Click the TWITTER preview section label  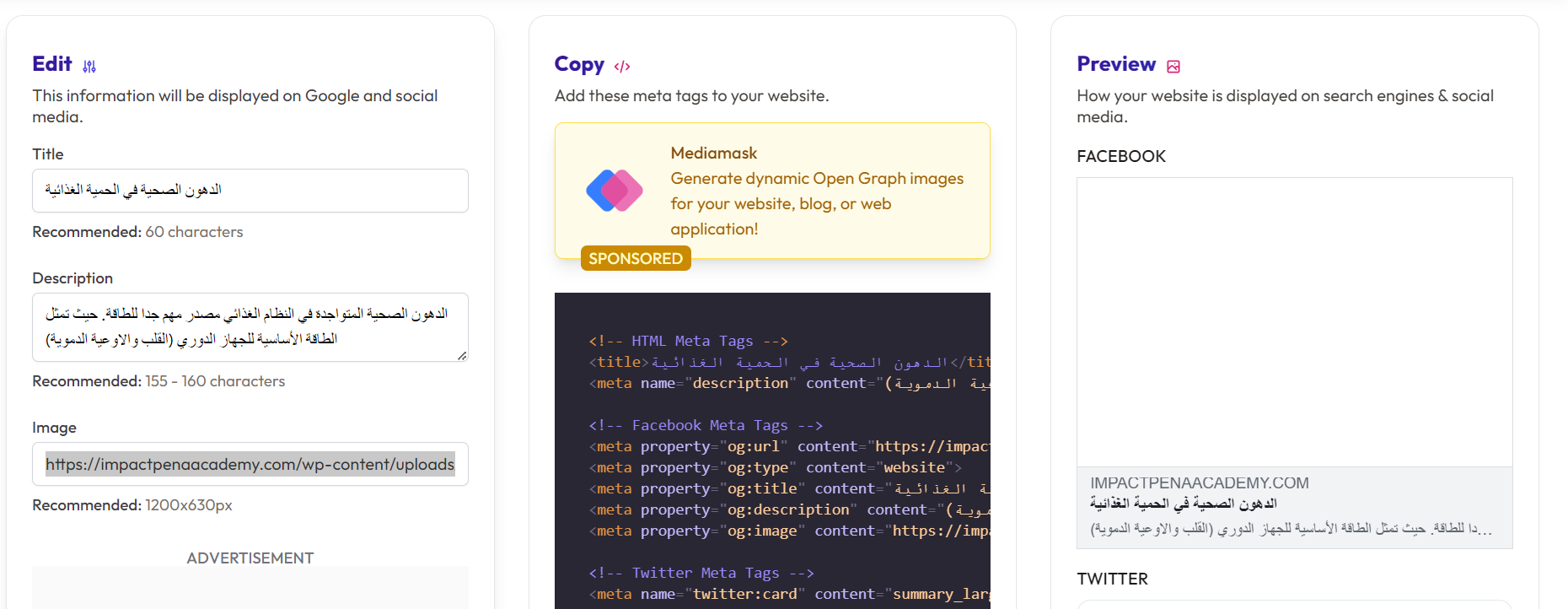[1112, 579]
